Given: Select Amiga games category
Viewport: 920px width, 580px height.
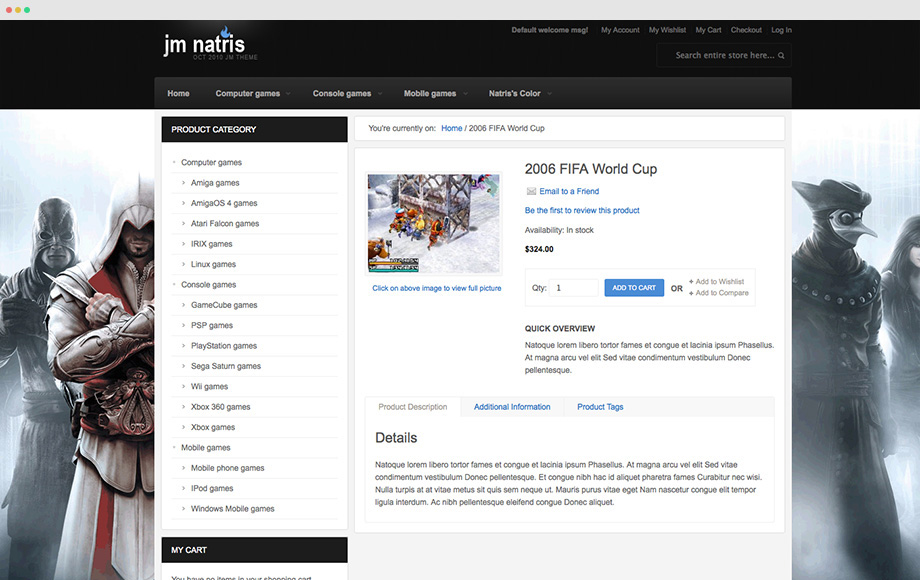Looking at the screenshot, I should tap(215, 183).
